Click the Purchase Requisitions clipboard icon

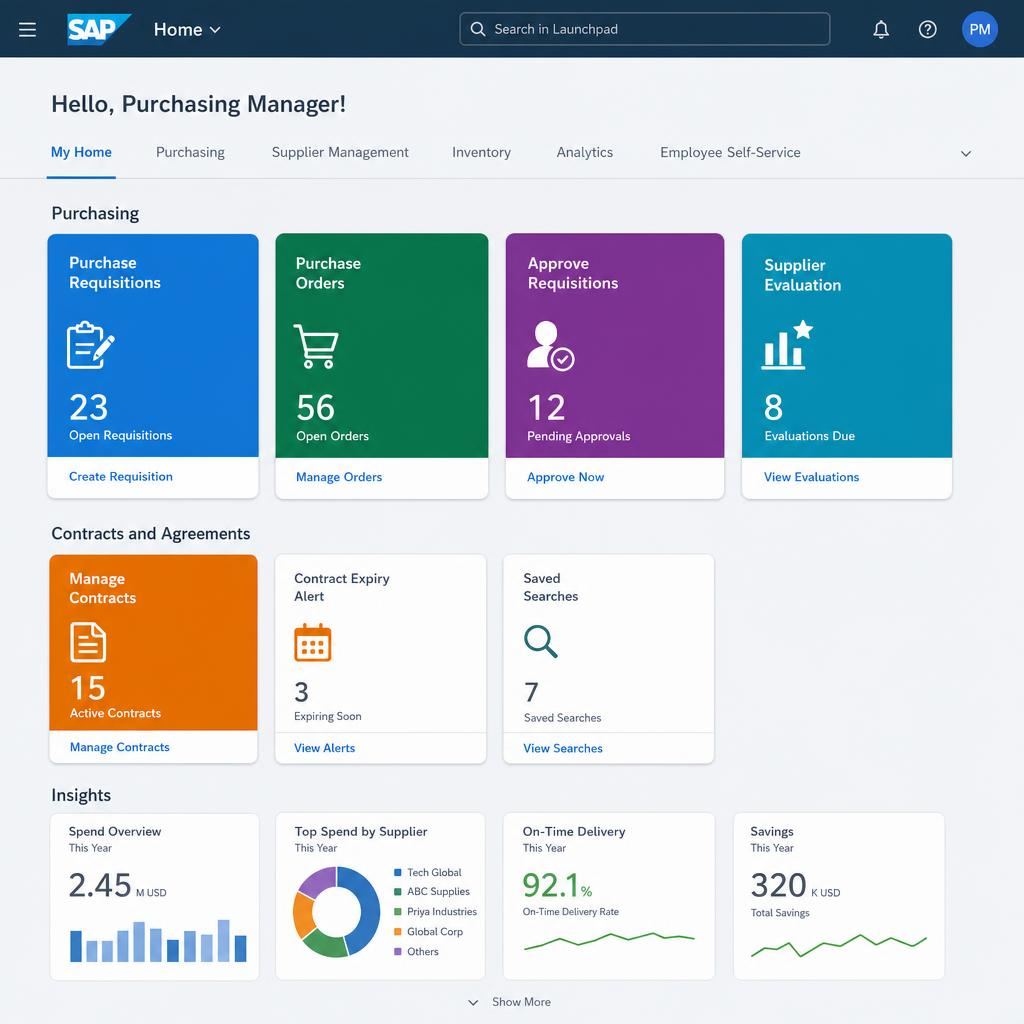pos(91,345)
